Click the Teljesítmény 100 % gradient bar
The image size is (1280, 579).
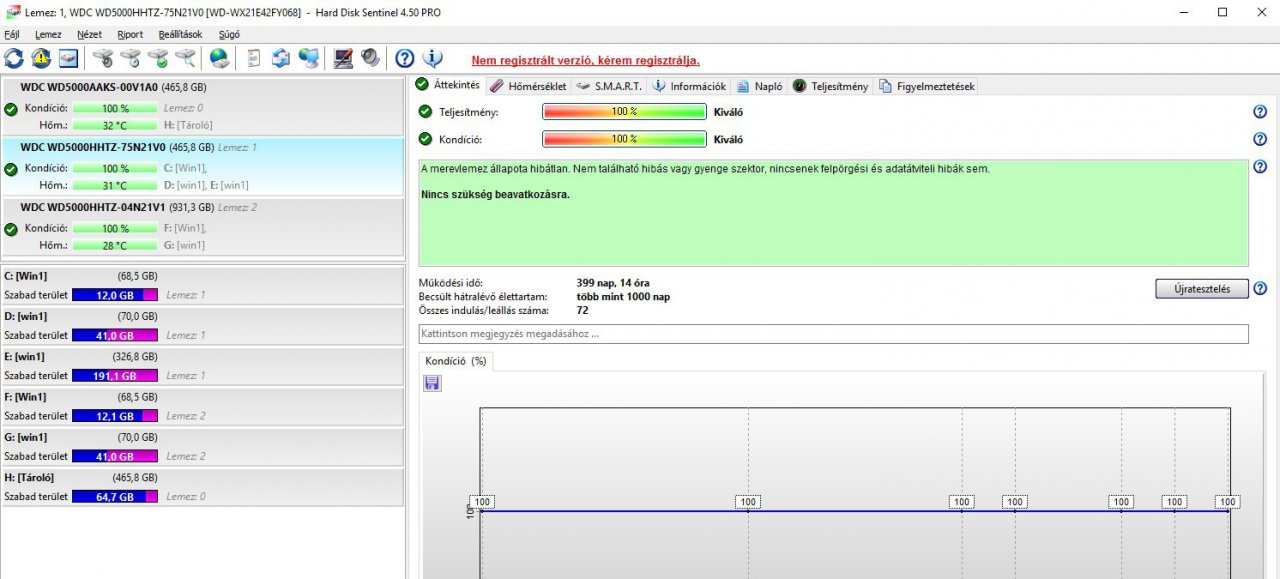click(x=624, y=112)
